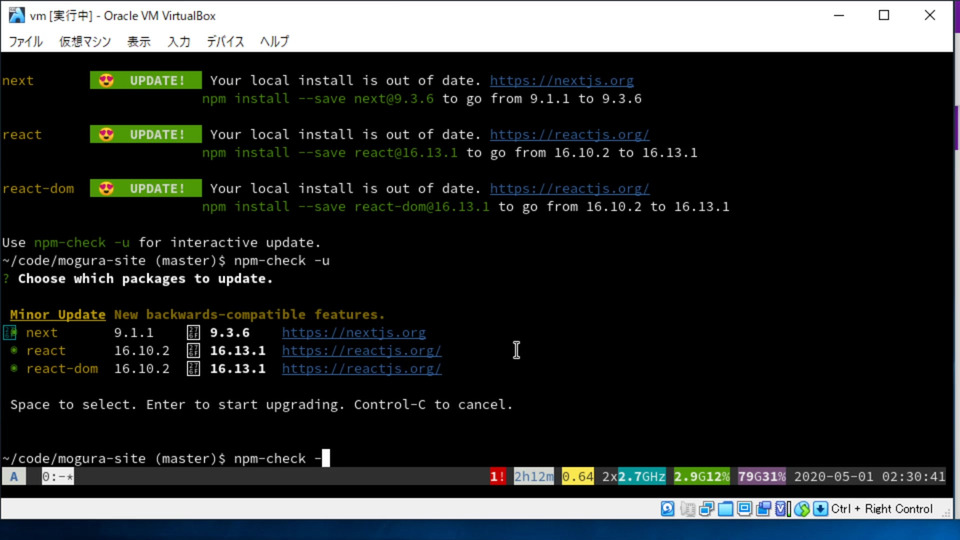
Task: Click the heart-eyes emoji in react's UPDATE badge
Action: [107, 134]
